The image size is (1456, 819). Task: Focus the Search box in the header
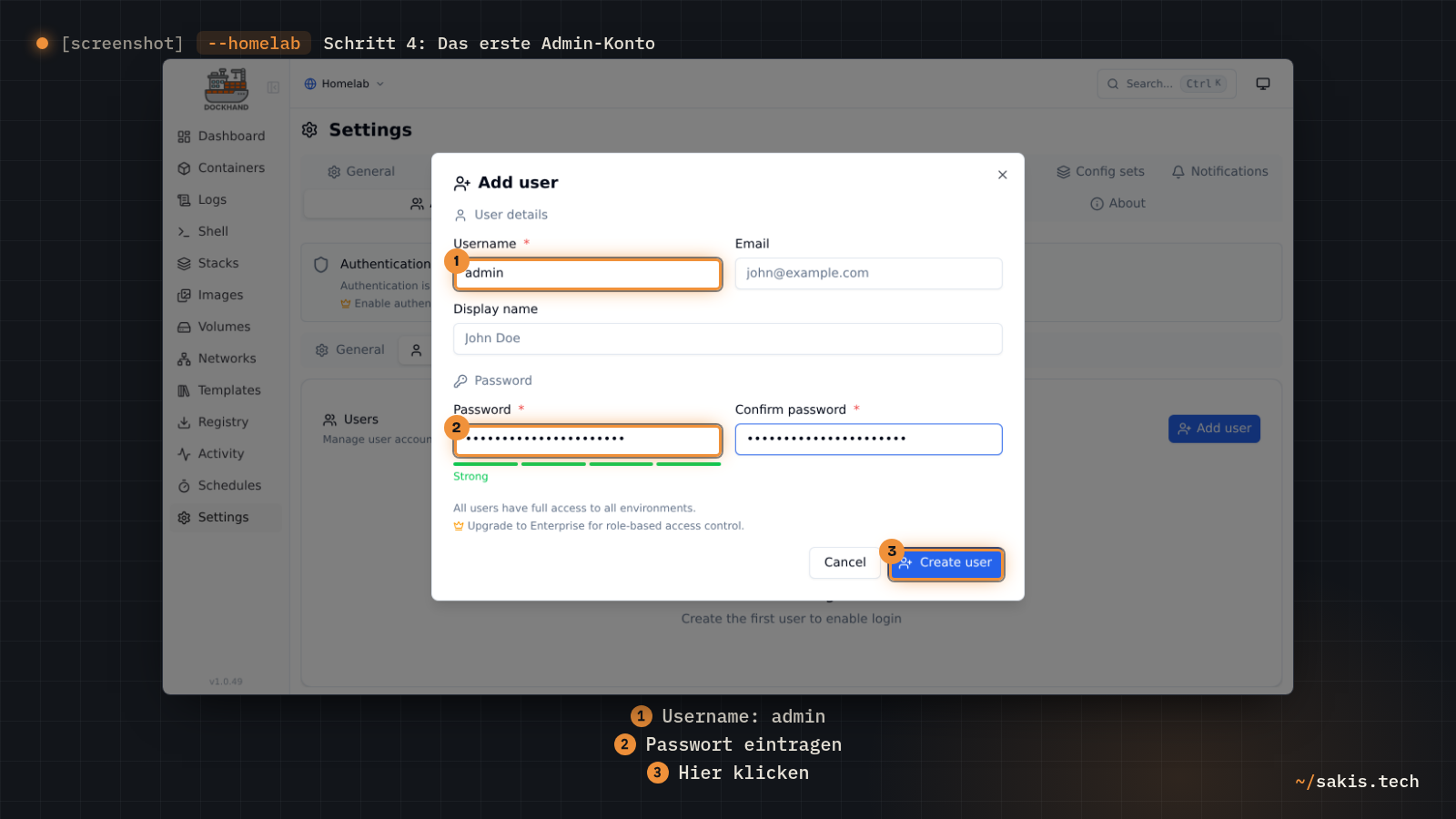pyautogui.click(x=1167, y=84)
